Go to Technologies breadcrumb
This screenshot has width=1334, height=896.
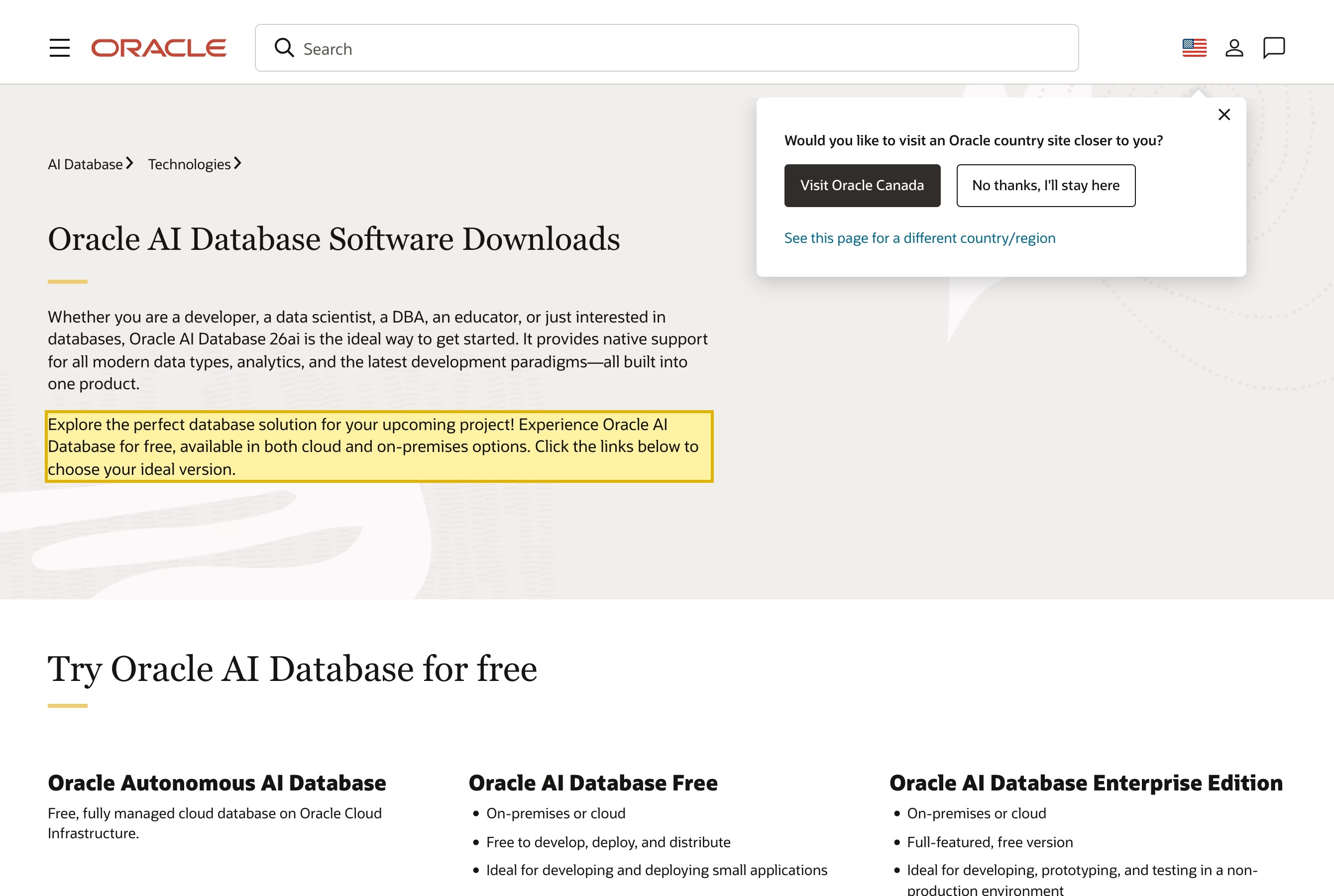(x=189, y=165)
